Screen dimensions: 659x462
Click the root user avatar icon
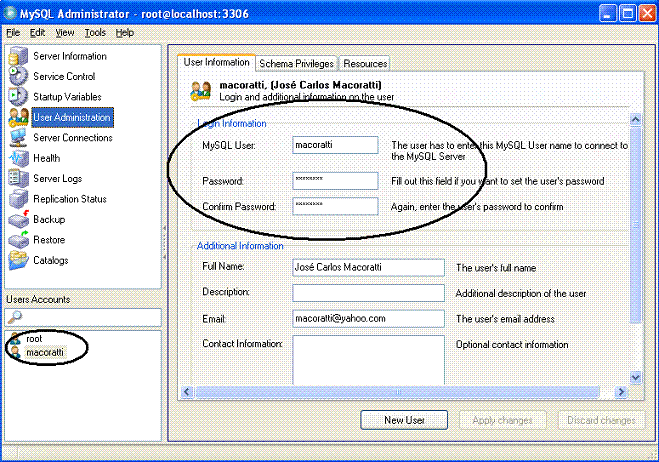click(16, 338)
